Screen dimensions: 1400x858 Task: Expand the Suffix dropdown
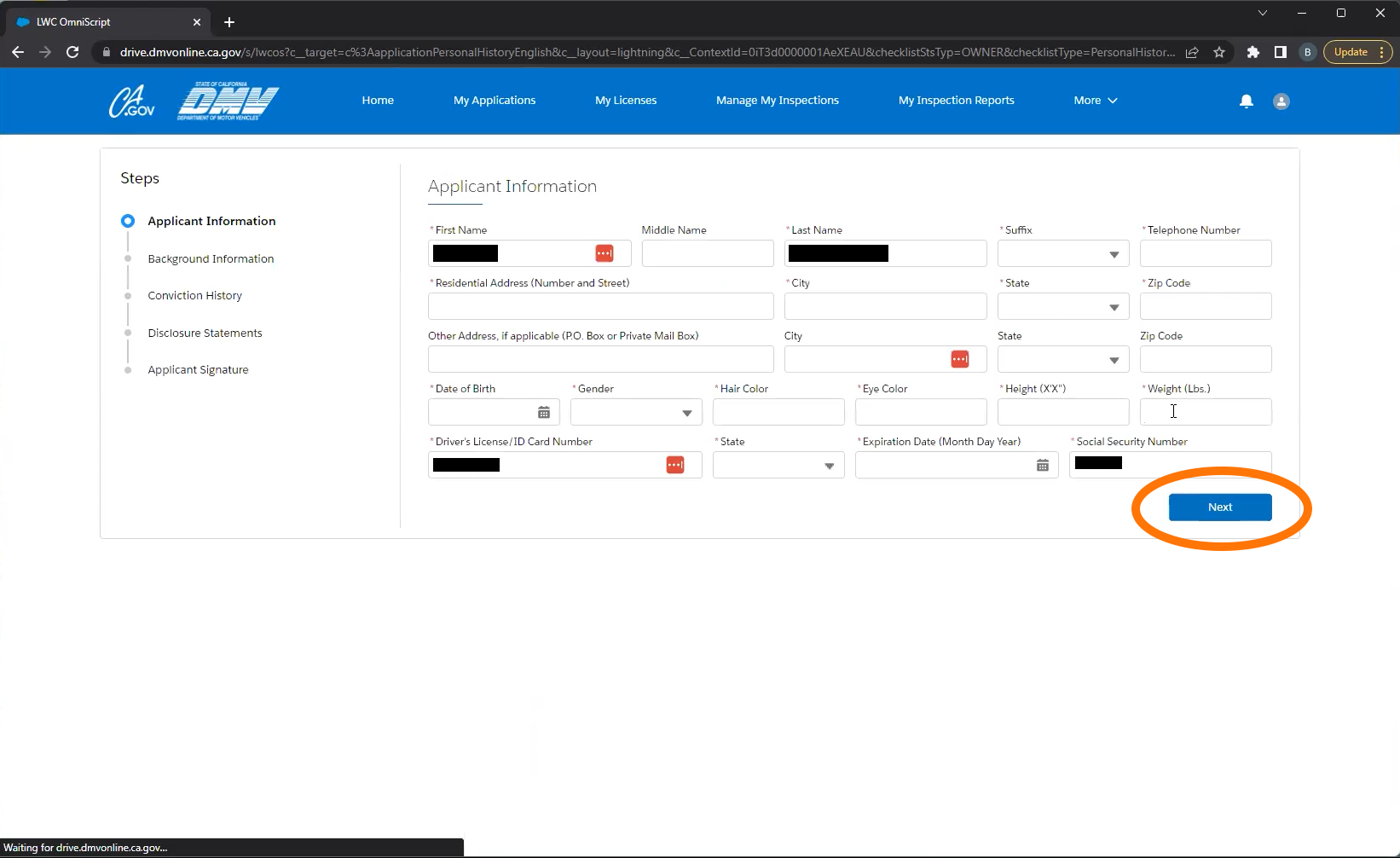1062,254
